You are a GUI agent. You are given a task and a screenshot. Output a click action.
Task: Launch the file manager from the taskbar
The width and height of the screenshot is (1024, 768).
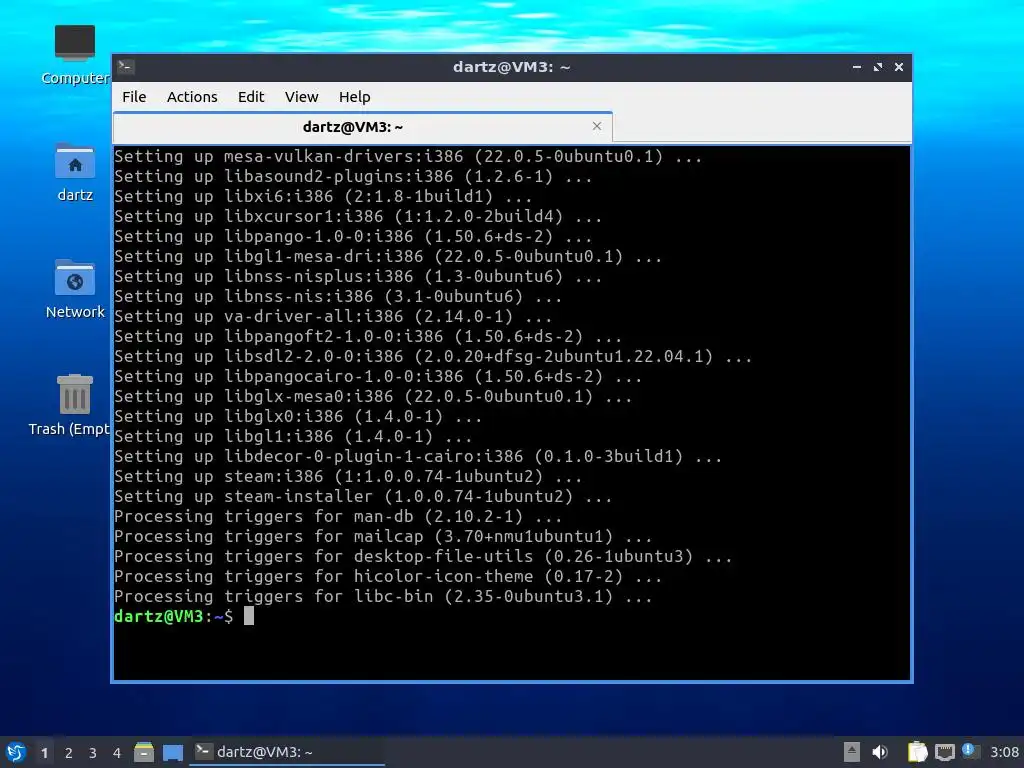click(144, 752)
